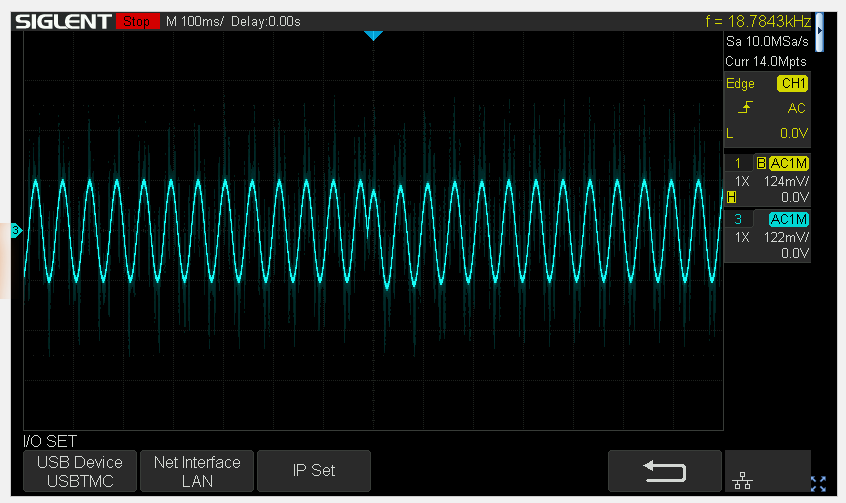Click the channel 3 scale 122mV/ value

coord(786,237)
